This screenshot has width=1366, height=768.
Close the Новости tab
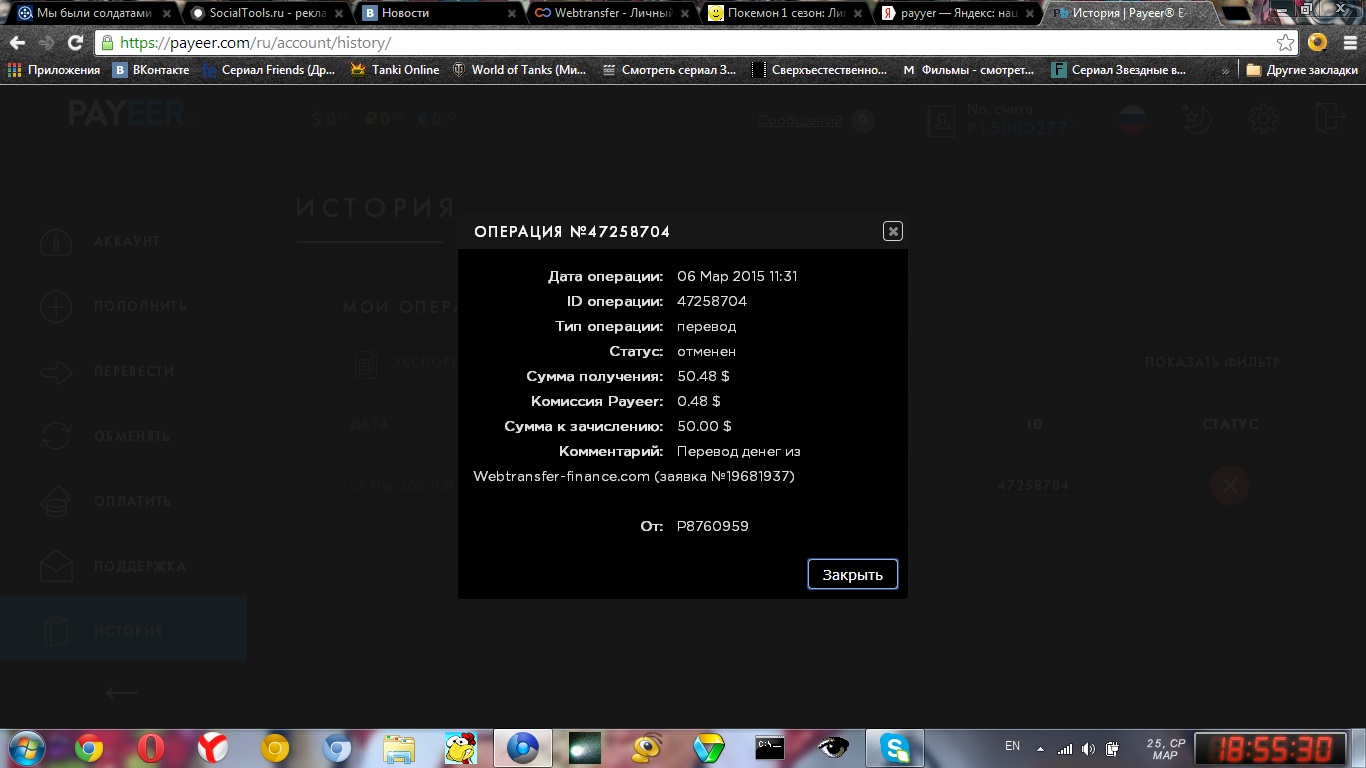(512, 13)
